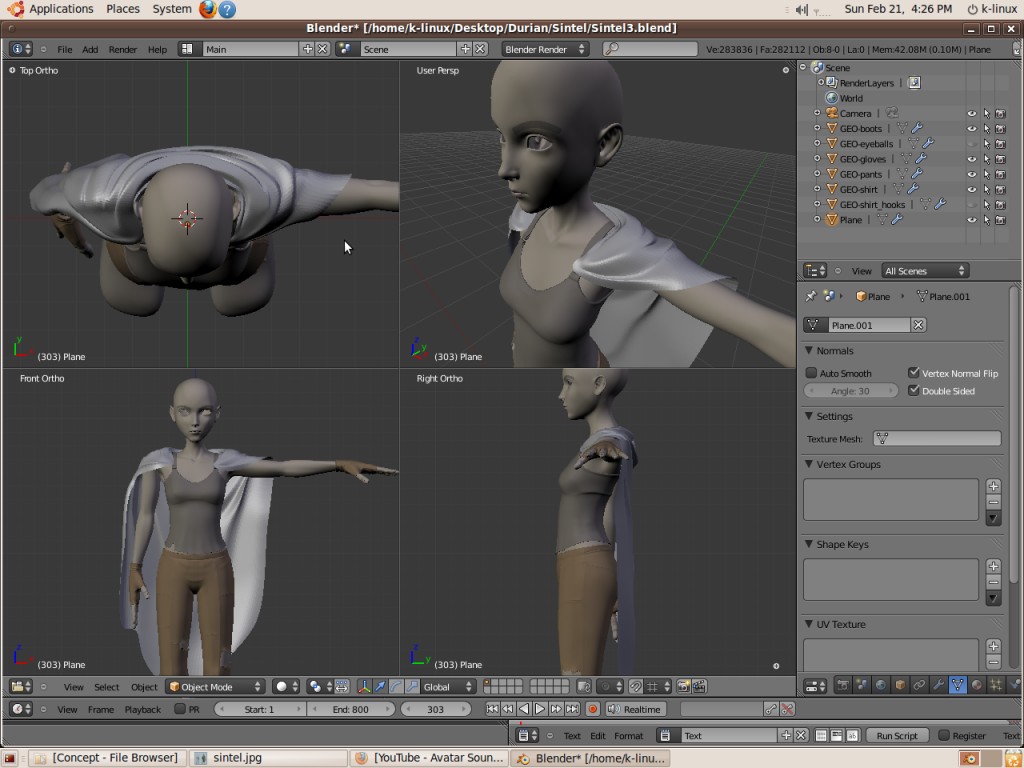Image resolution: width=1024 pixels, height=768 pixels.
Task: Click the record keyframe button in timeline
Action: 593,709
